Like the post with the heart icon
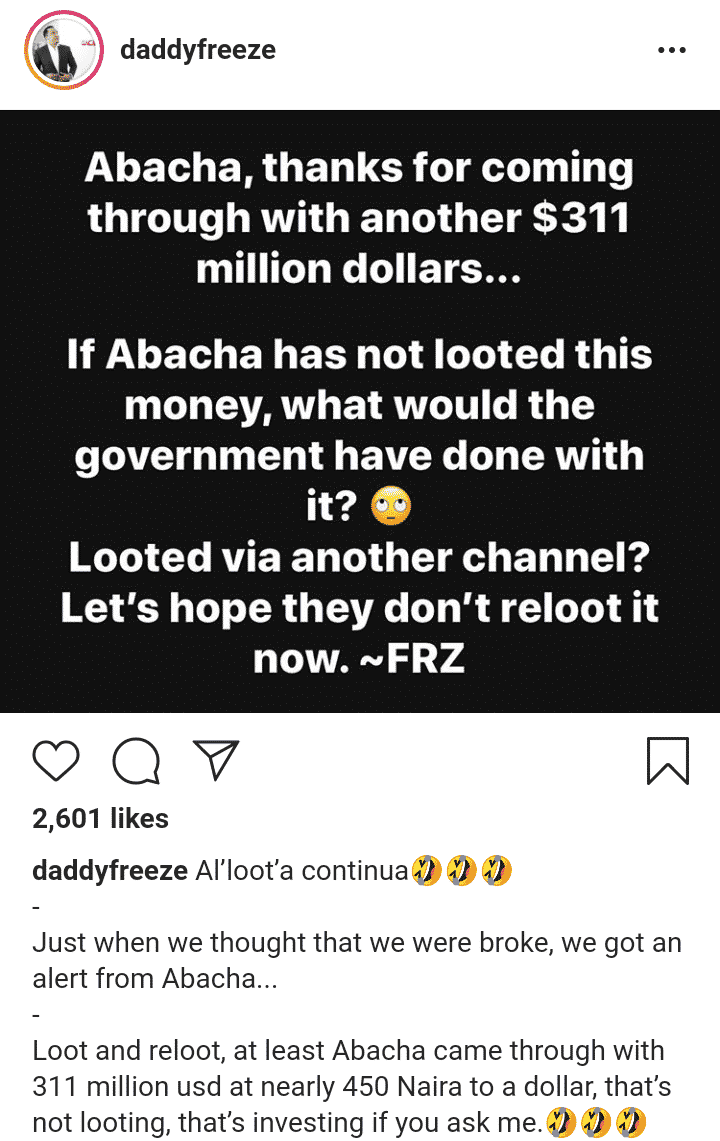This screenshot has height=1141, width=720. coord(56,761)
